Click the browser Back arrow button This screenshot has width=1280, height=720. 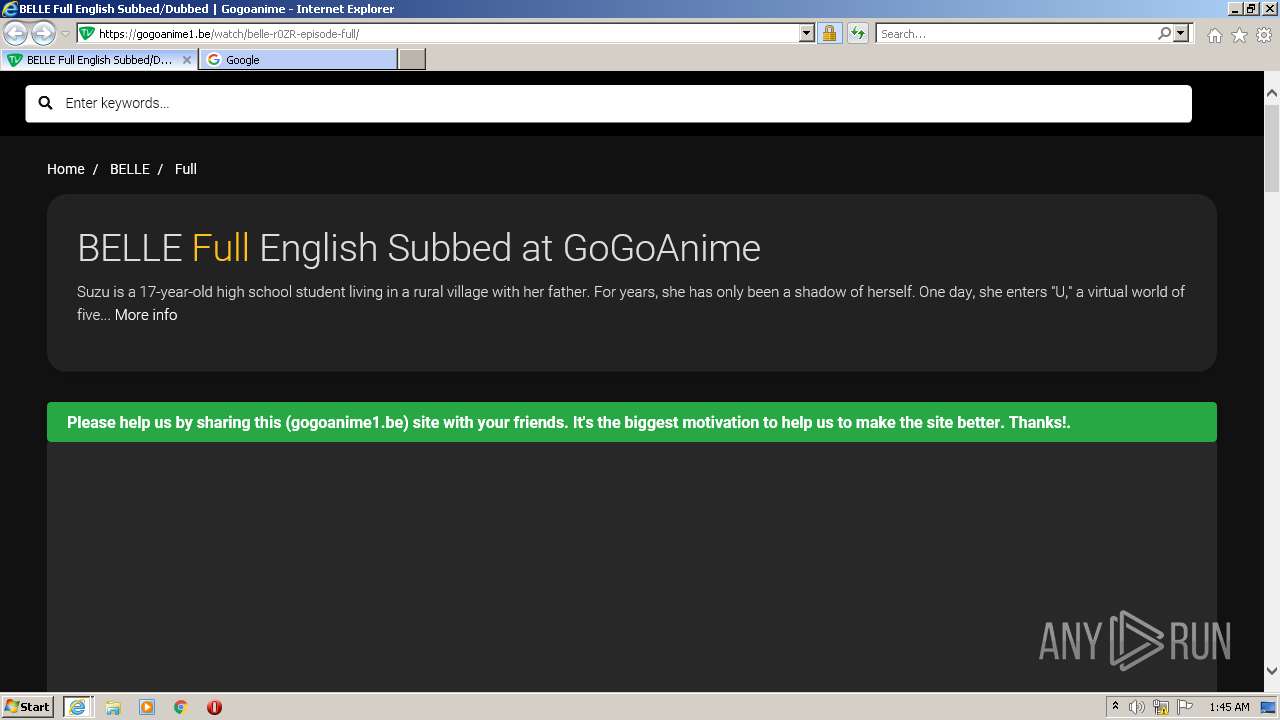(15, 33)
